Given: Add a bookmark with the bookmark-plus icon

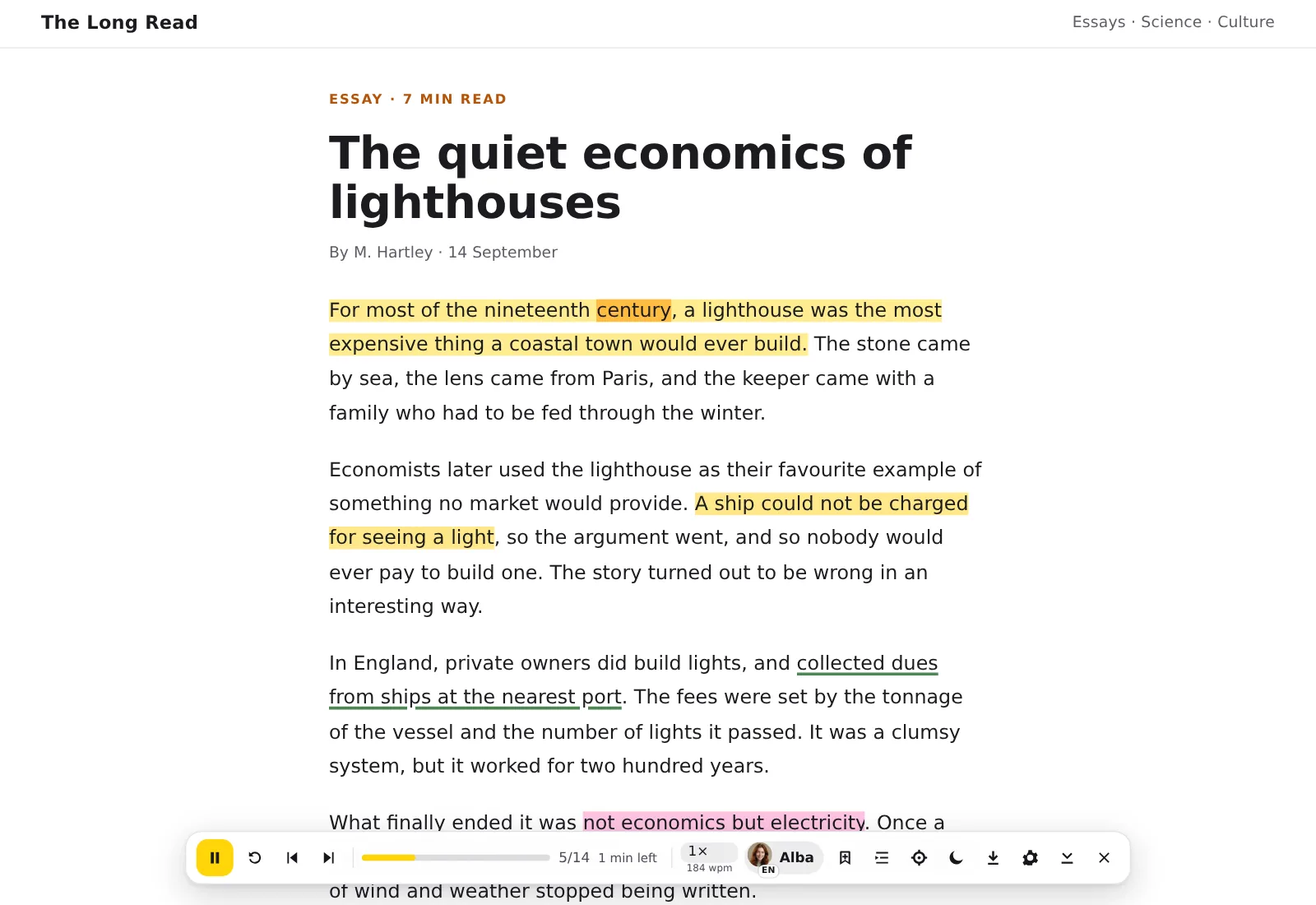Looking at the screenshot, I should pos(845,858).
